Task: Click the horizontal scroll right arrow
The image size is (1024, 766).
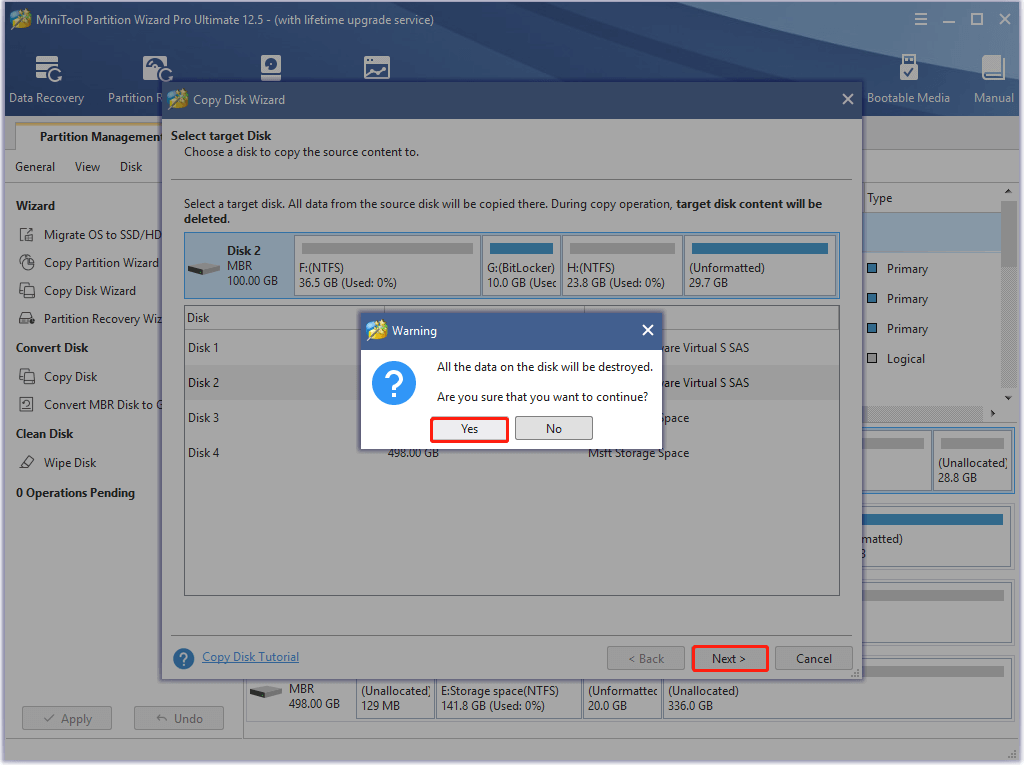Action: 993,413
